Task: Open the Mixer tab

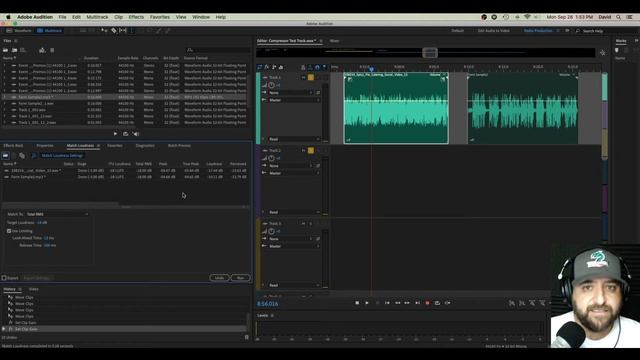Action: coord(334,41)
